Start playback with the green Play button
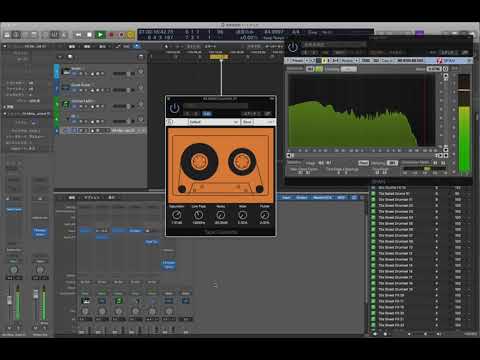480x360 pixels. click(100, 35)
